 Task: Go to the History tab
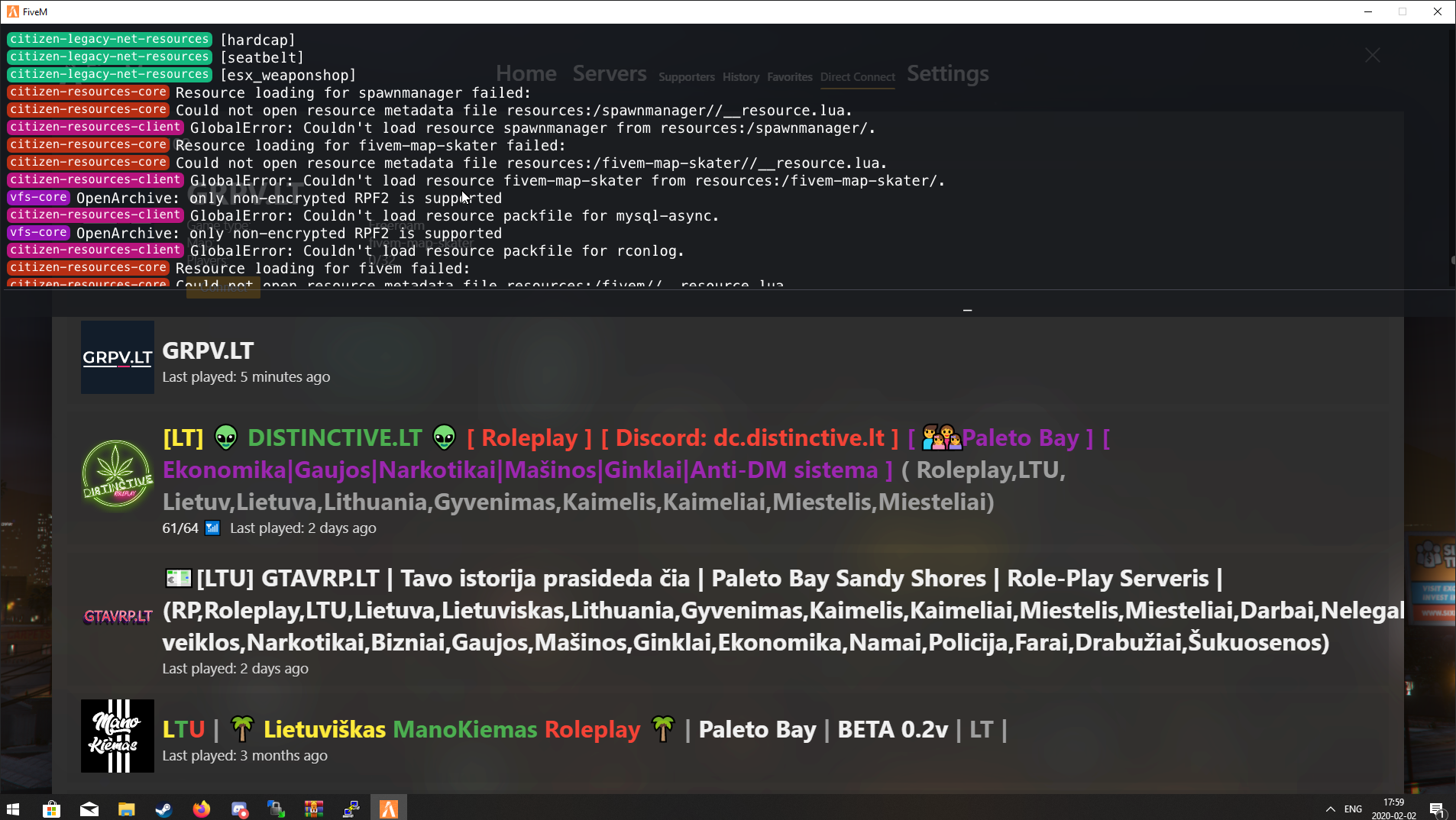coord(740,77)
